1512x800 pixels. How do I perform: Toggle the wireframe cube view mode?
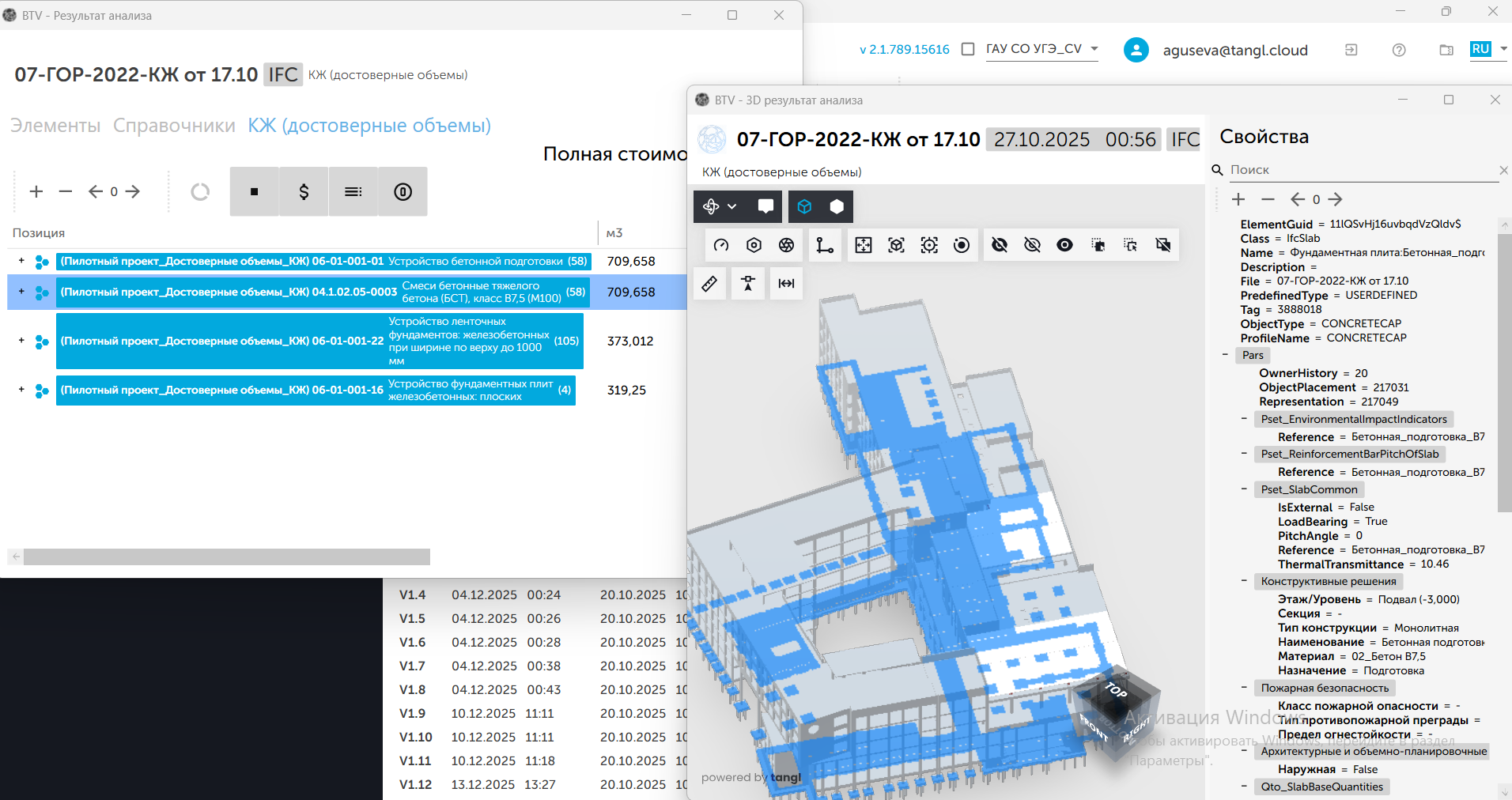pyautogui.click(x=804, y=206)
